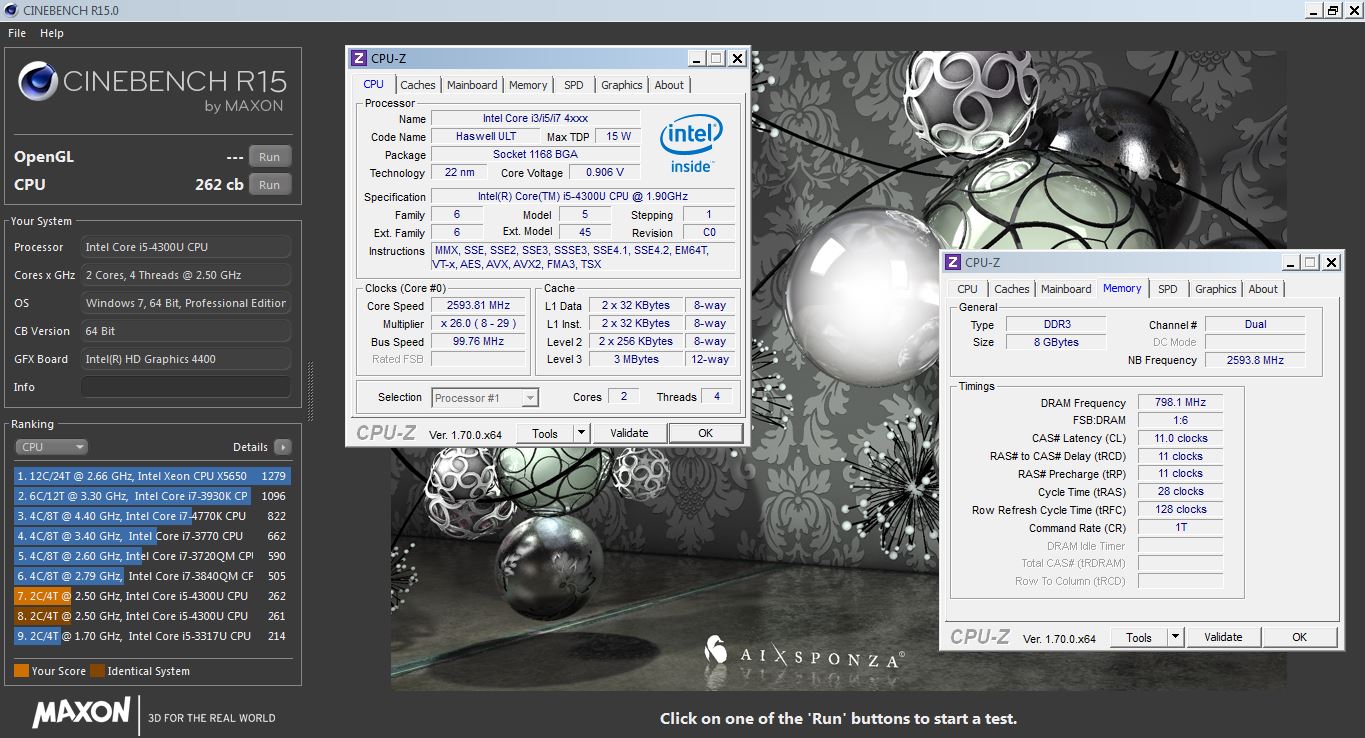Switch to CPU tab in second CPU-Z window
The image size is (1365, 738).
coord(968,289)
